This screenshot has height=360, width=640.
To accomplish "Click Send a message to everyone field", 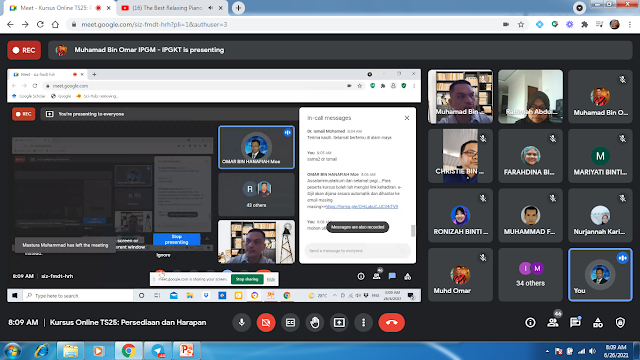I will [358, 251].
